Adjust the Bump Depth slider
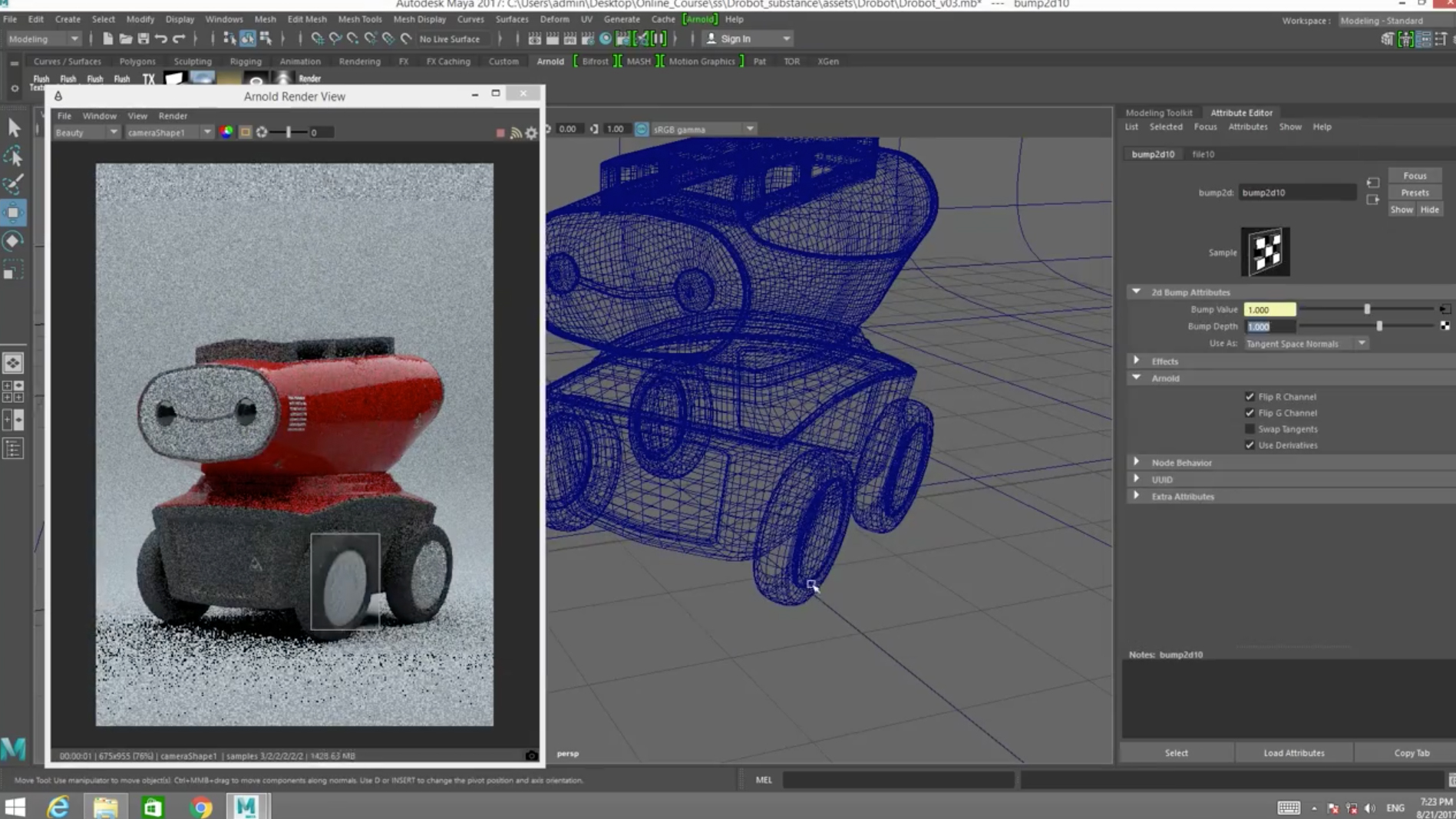The image size is (1456, 819). click(x=1379, y=326)
